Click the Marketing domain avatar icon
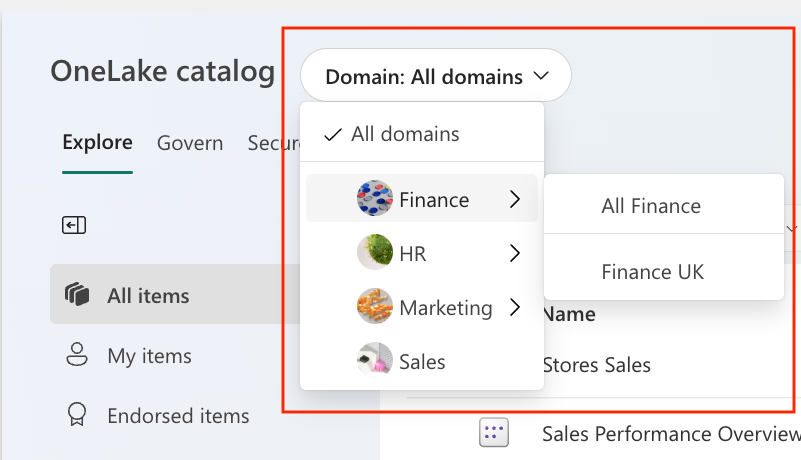The width and height of the screenshot is (801, 460). tap(375, 307)
